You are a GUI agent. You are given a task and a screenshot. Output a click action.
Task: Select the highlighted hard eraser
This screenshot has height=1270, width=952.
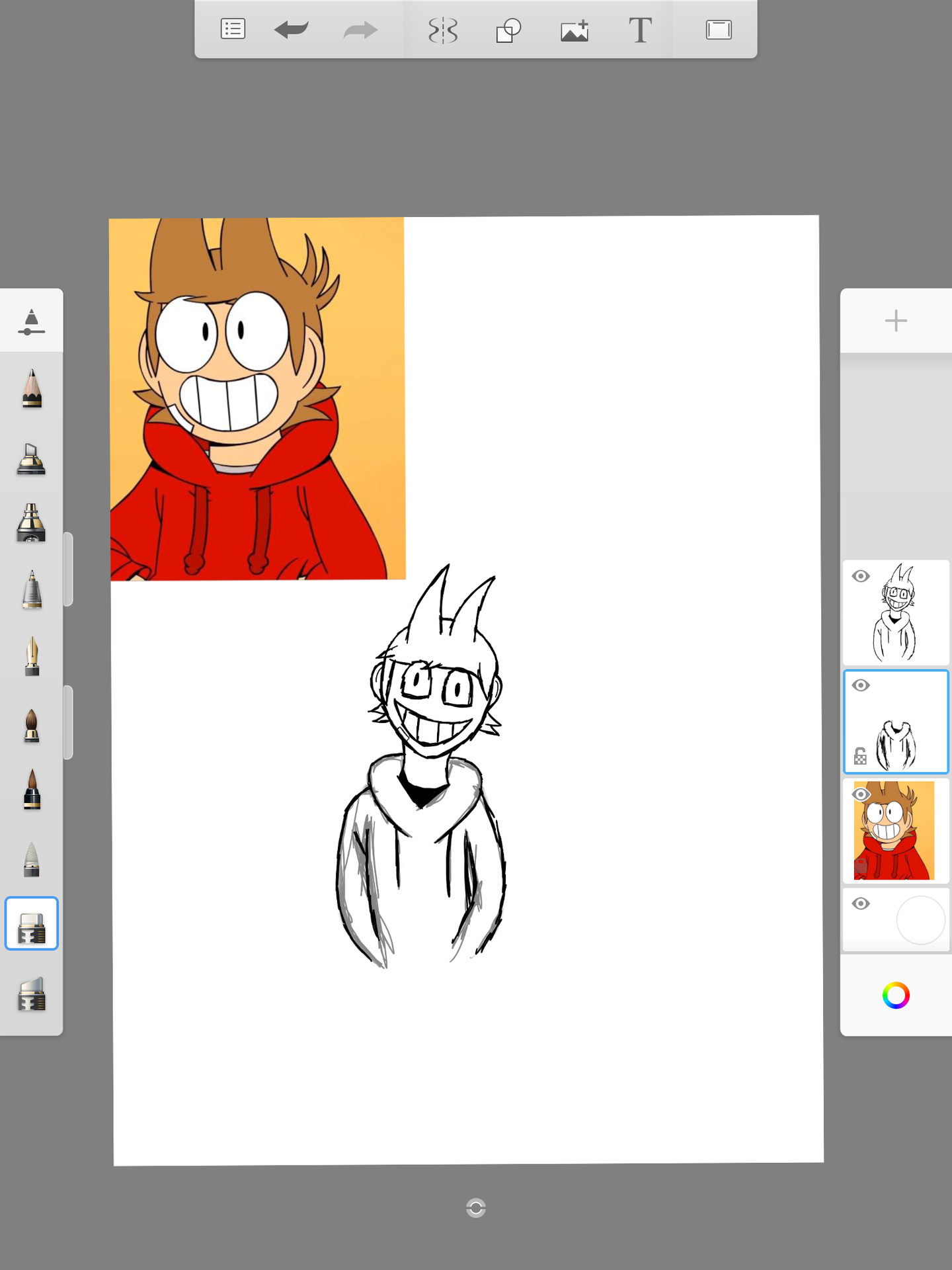tap(32, 924)
